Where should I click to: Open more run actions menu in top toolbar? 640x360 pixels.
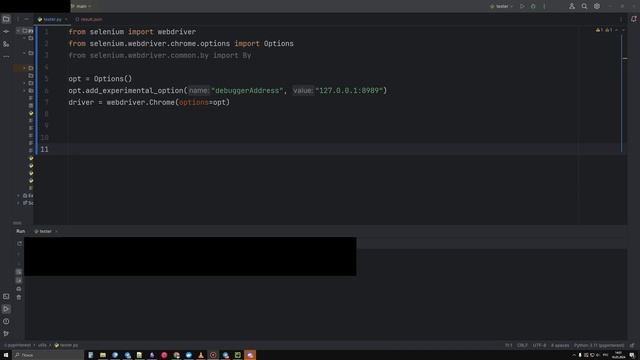pos(544,6)
